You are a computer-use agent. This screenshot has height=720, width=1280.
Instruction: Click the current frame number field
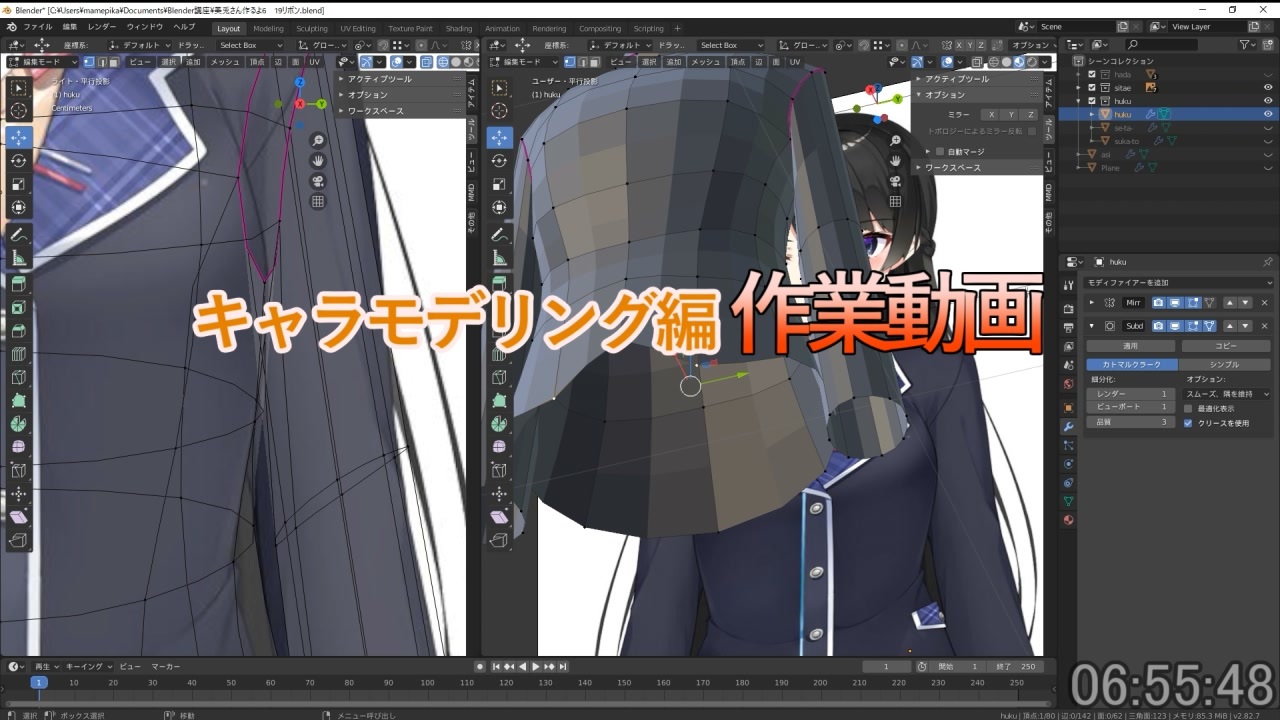885,667
